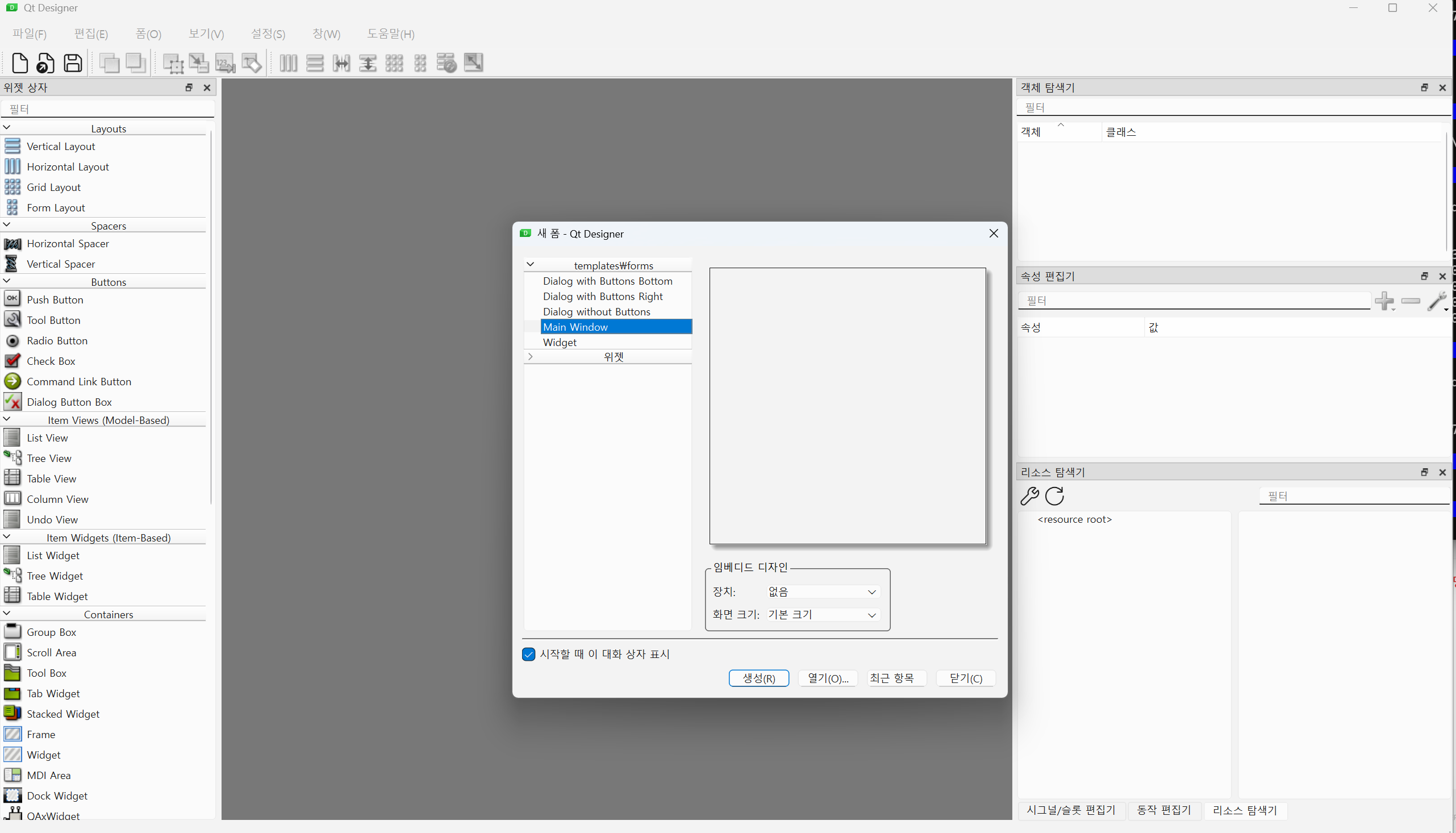The width and height of the screenshot is (1456, 833).
Task: Switch to the 시그널/슬롯 편집기 tab
Action: coord(1070,810)
